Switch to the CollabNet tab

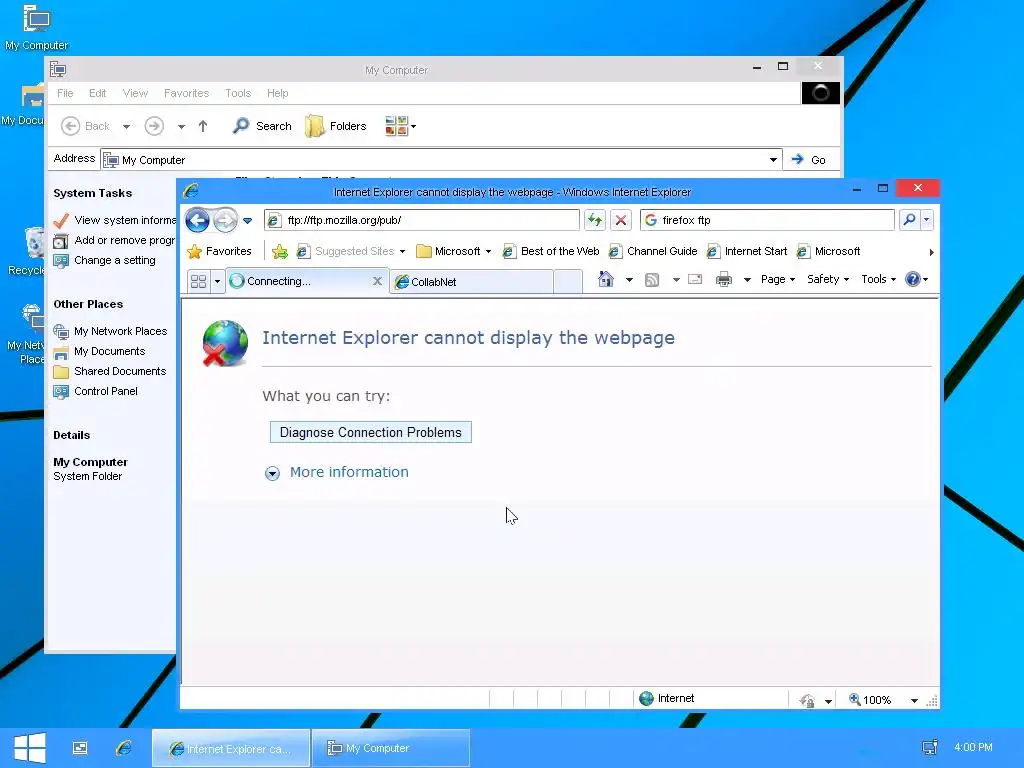471,282
